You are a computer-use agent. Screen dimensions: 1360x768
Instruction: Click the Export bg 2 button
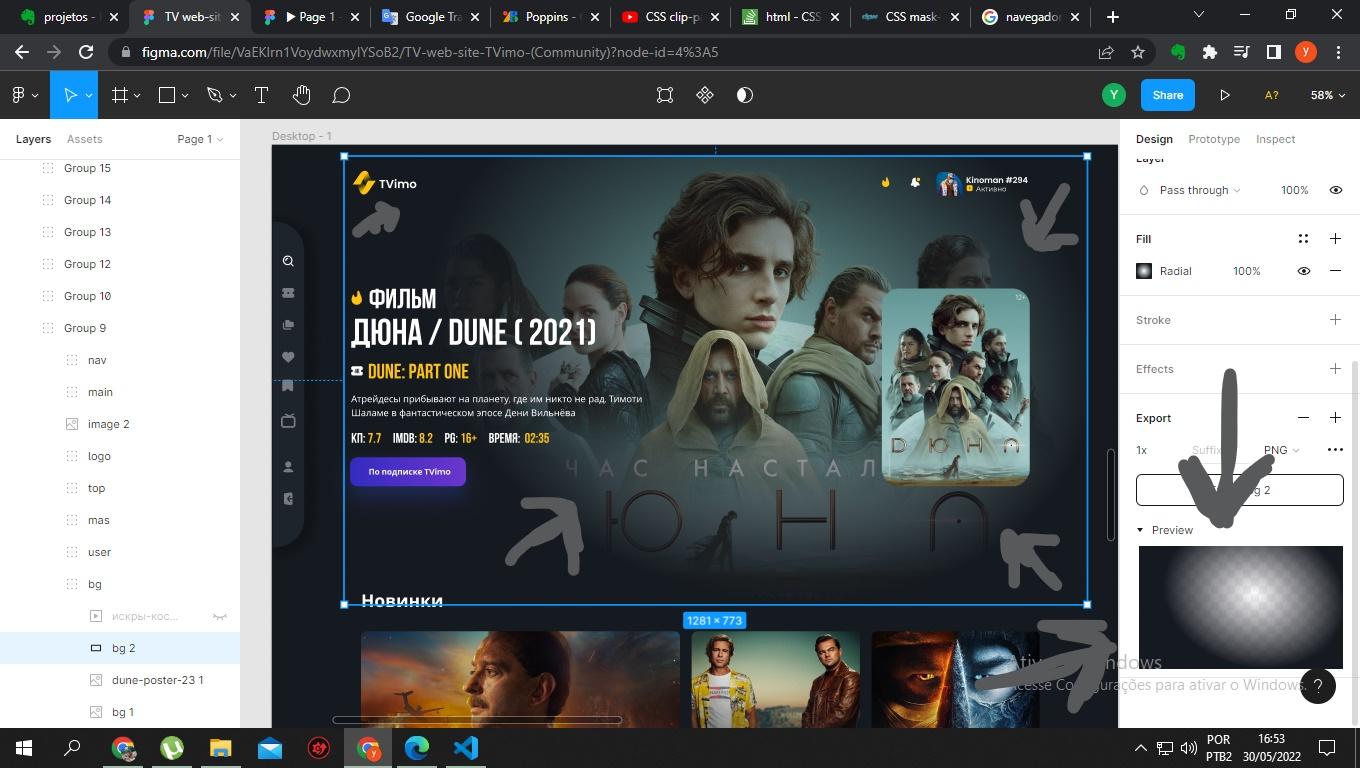pyautogui.click(x=1239, y=490)
